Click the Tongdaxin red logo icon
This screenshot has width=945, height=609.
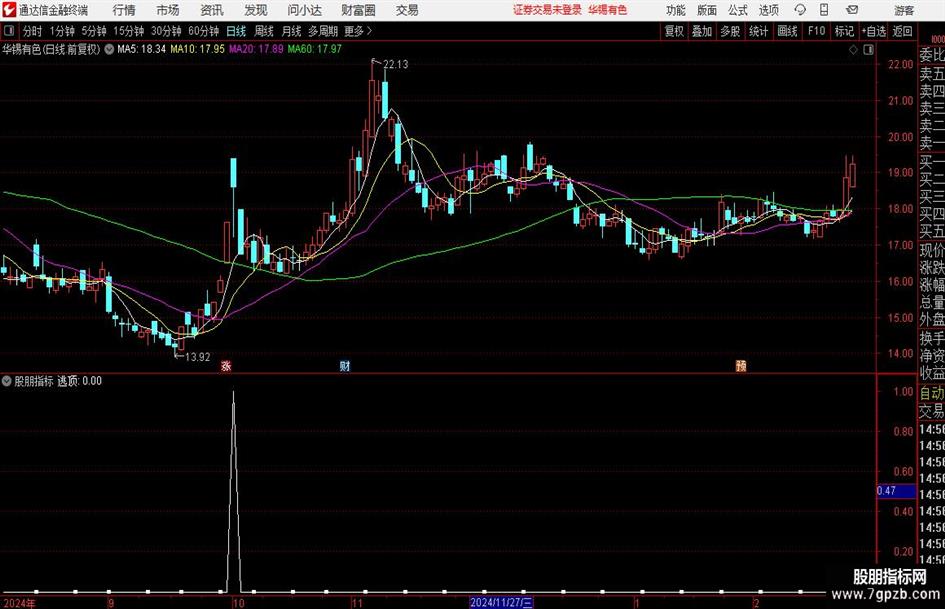9,10
